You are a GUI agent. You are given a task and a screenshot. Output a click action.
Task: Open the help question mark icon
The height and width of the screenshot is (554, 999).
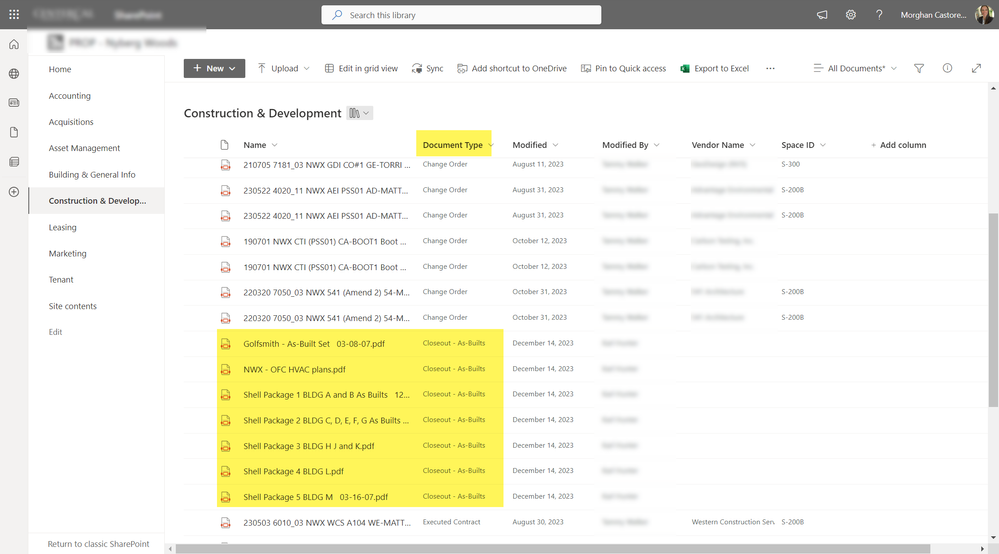[879, 15]
